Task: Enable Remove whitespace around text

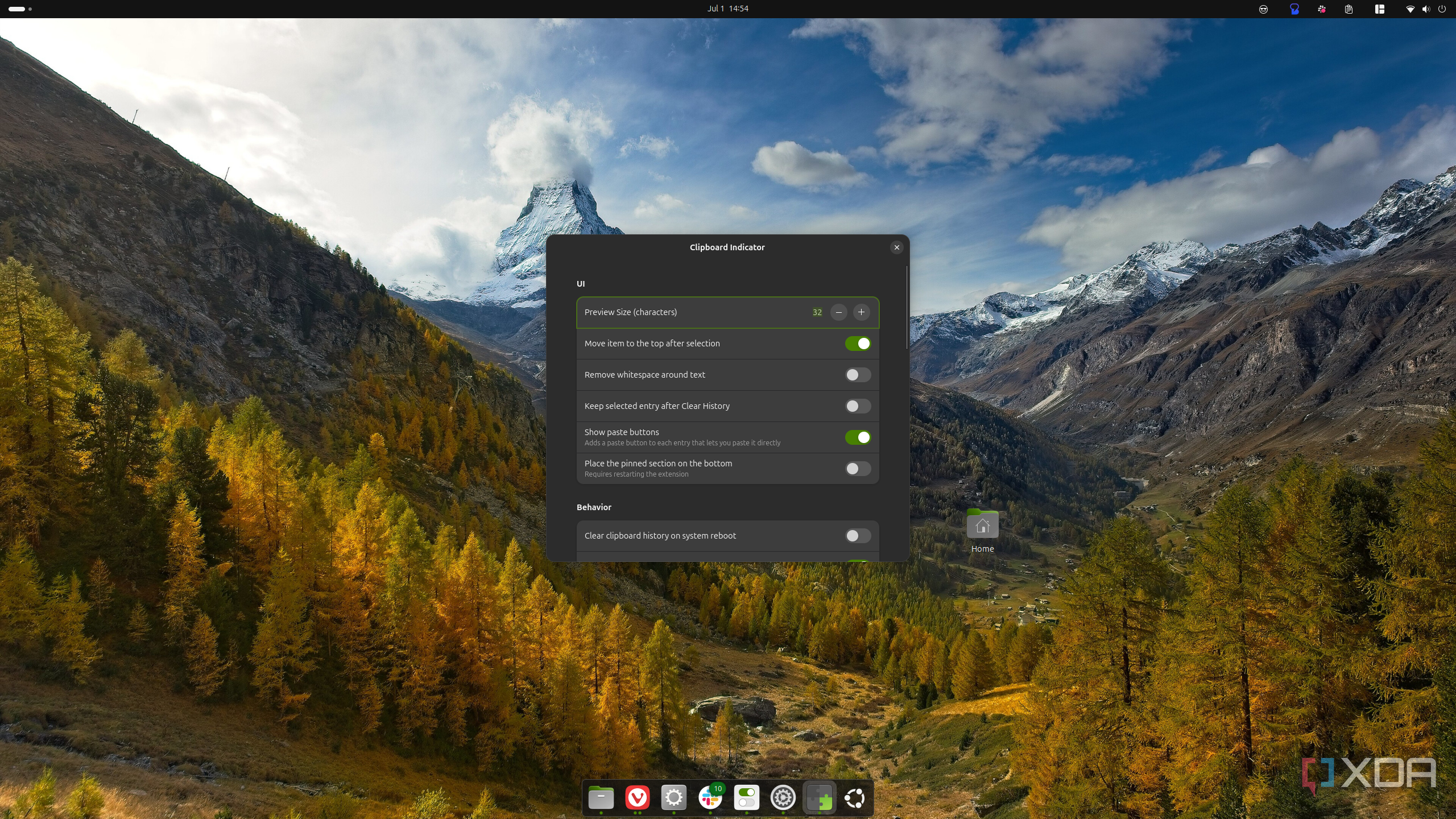Action: pos(858,374)
